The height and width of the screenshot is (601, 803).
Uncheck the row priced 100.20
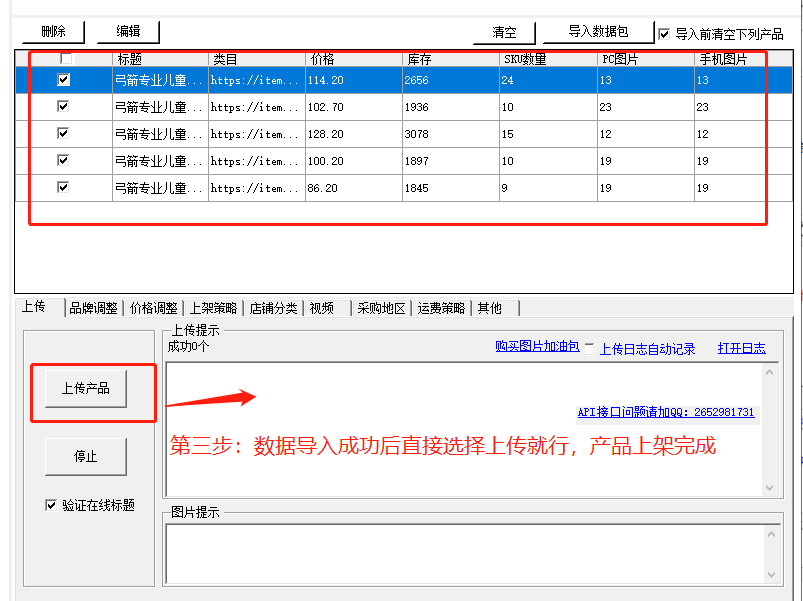click(x=63, y=161)
